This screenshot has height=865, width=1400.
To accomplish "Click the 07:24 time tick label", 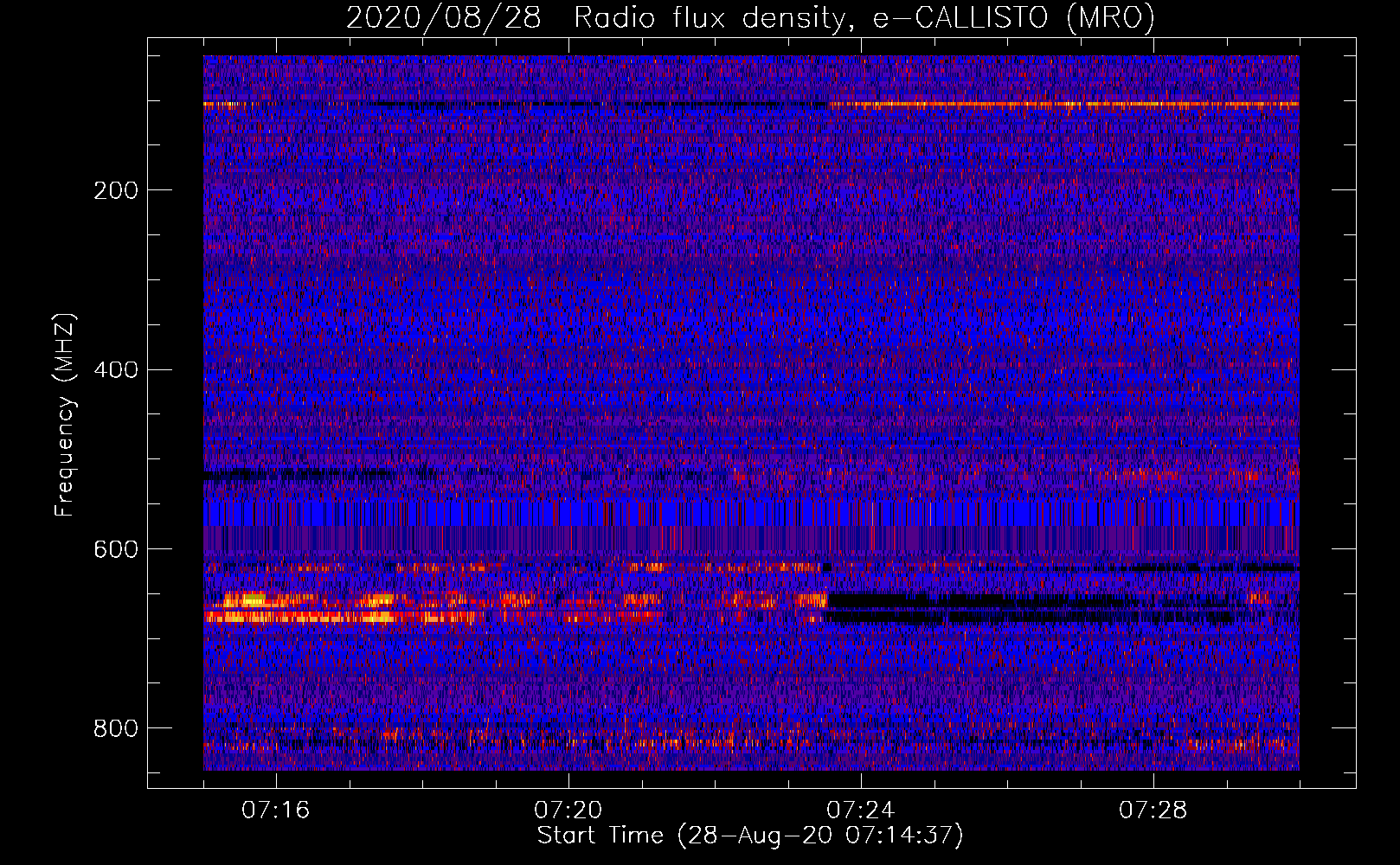I will click(861, 811).
